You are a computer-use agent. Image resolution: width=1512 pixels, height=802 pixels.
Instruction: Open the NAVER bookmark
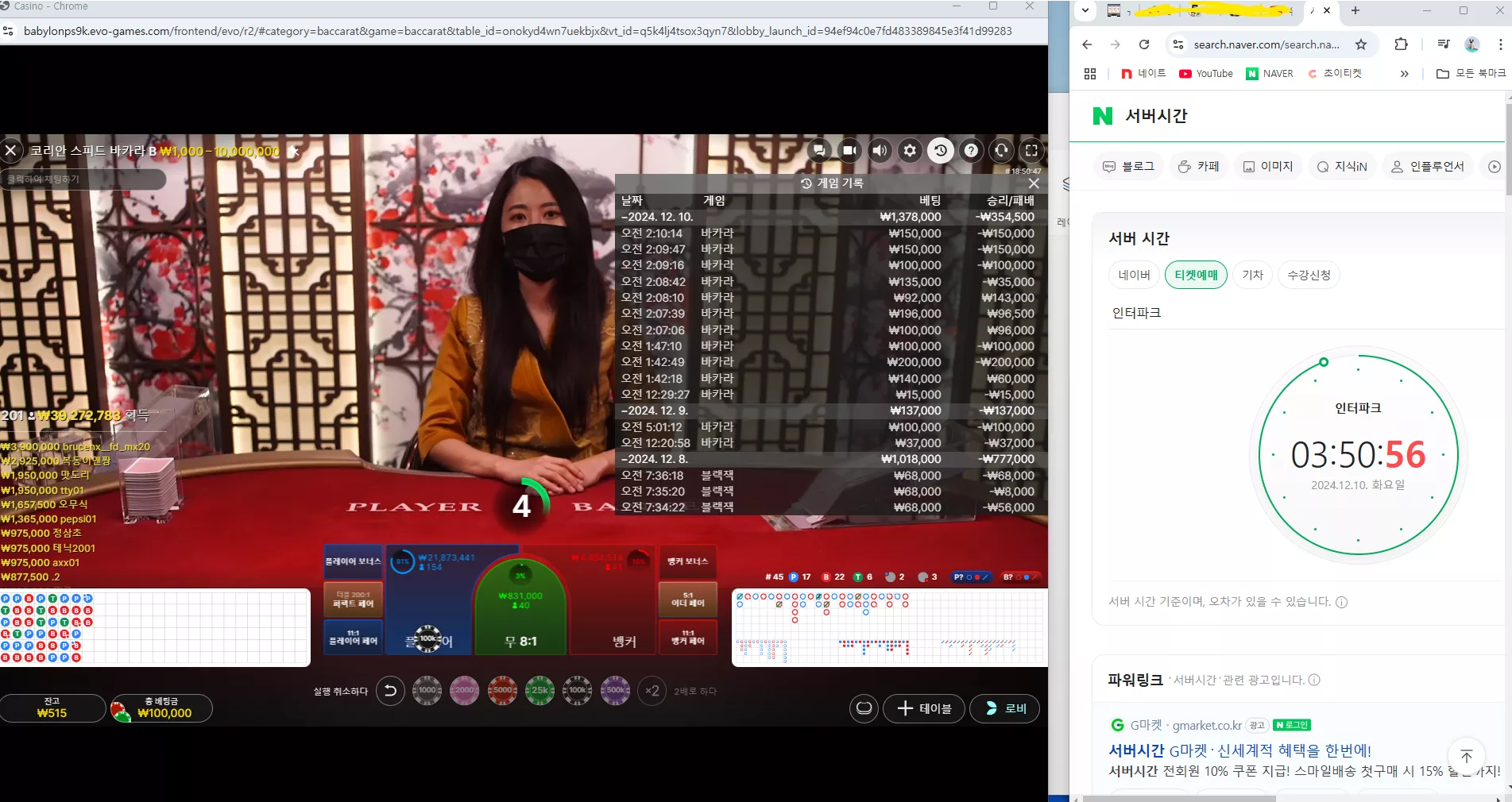pos(1270,74)
